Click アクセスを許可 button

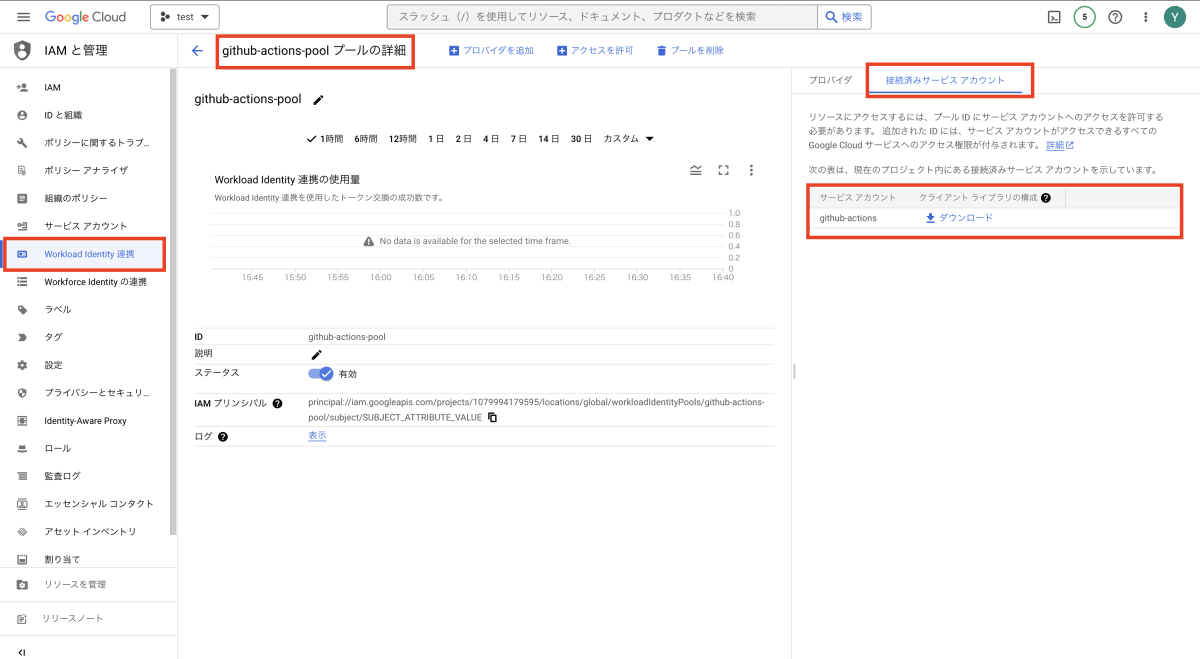pos(595,50)
